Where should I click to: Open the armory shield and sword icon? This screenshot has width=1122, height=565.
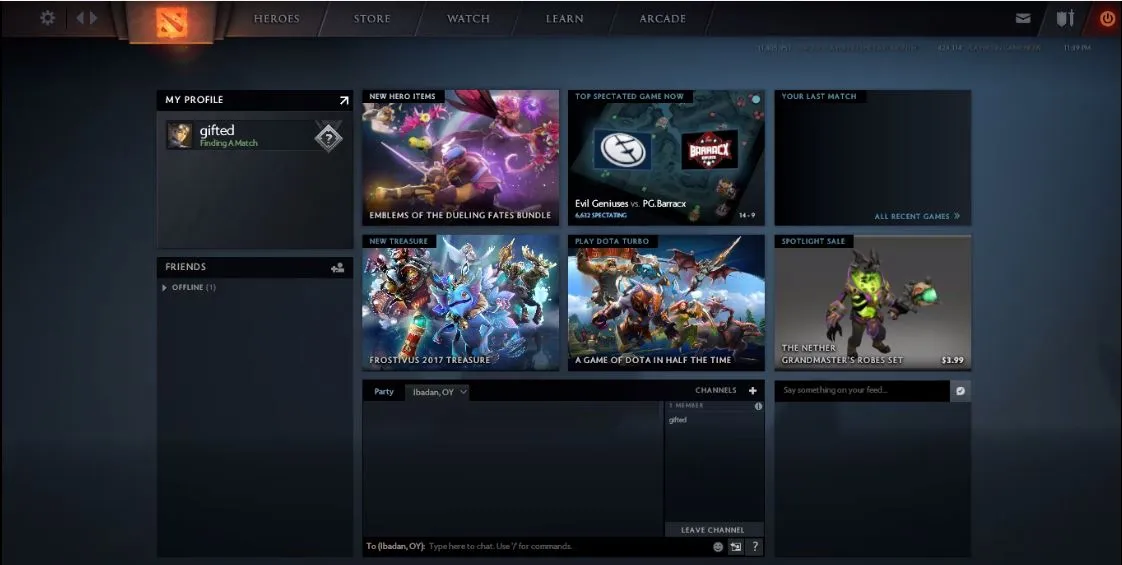pos(1065,19)
